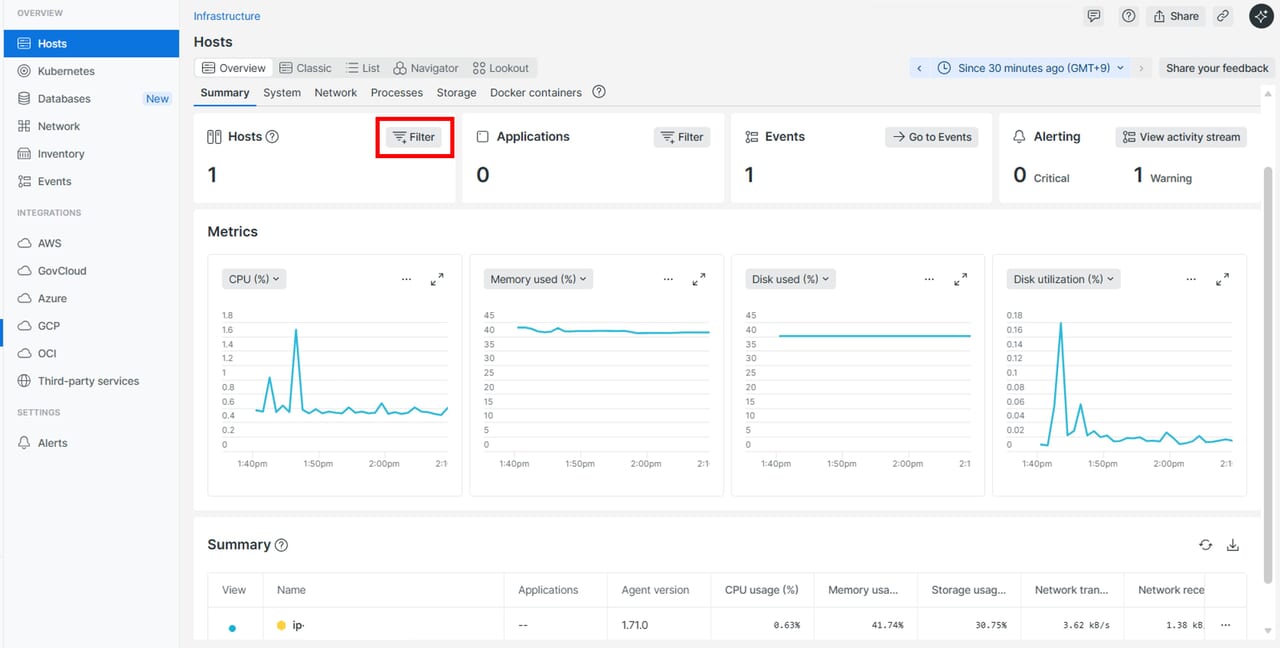Viewport: 1280px width, 648px height.
Task: Open the Hosts info tooltip icon
Action: click(272, 137)
